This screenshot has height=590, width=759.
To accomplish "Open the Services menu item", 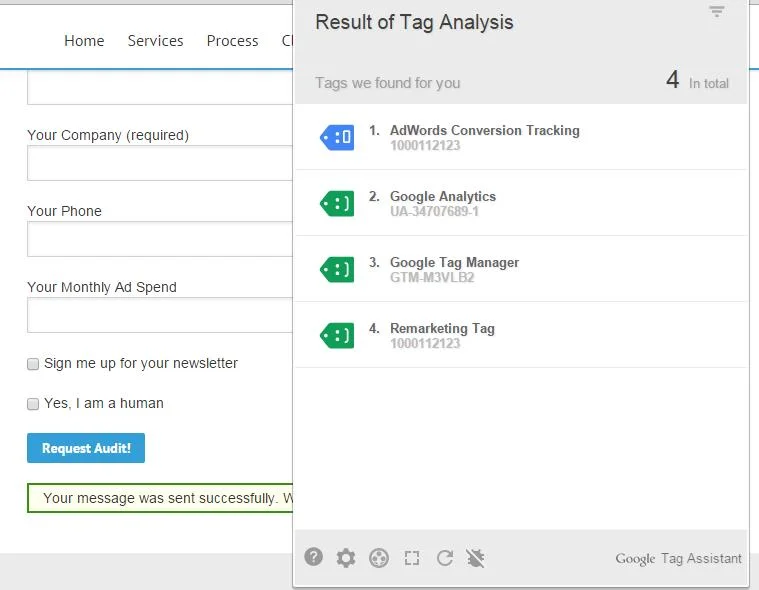I will pos(155,41).
